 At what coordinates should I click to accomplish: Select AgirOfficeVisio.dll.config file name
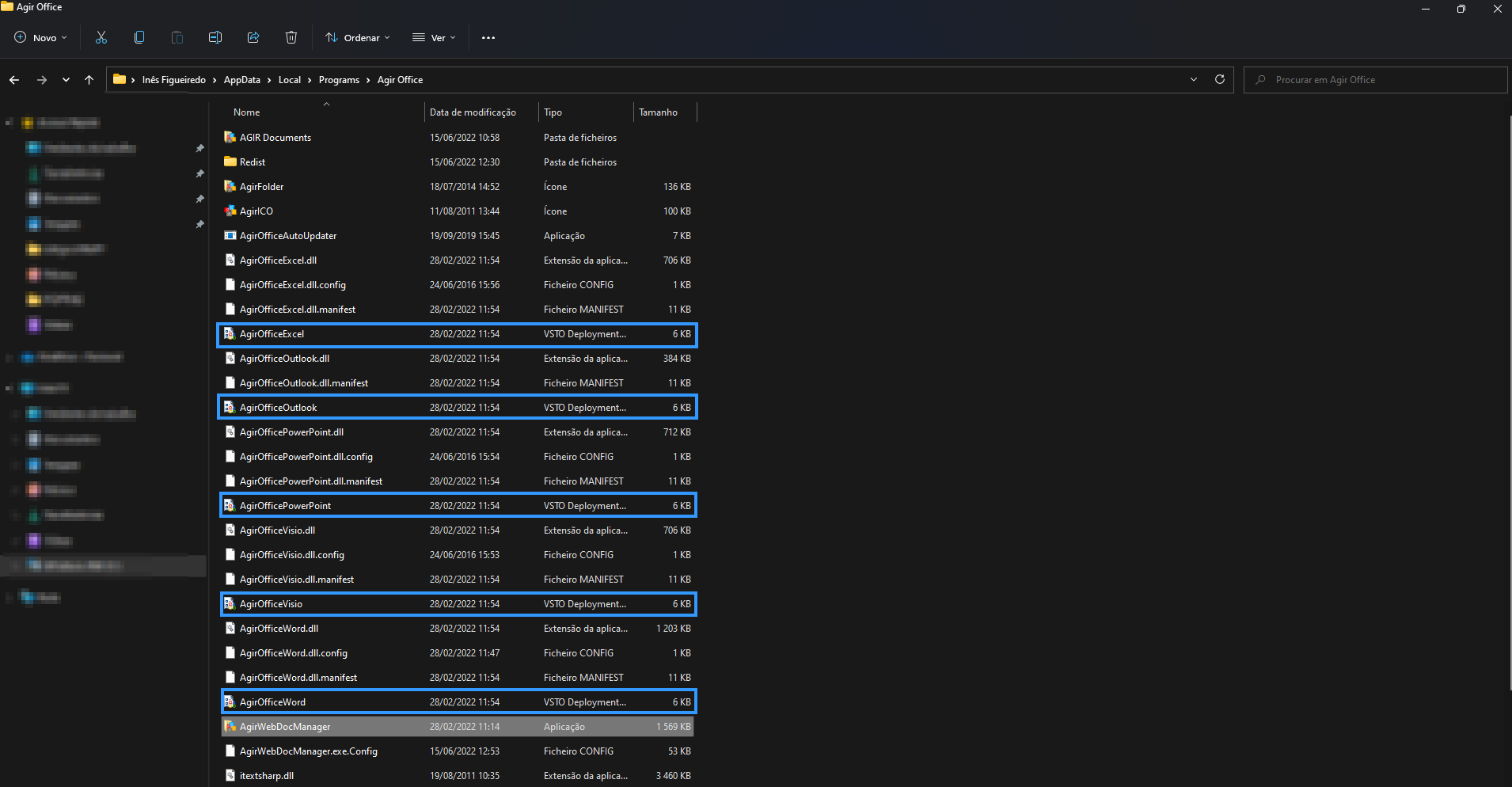[292, 554]
